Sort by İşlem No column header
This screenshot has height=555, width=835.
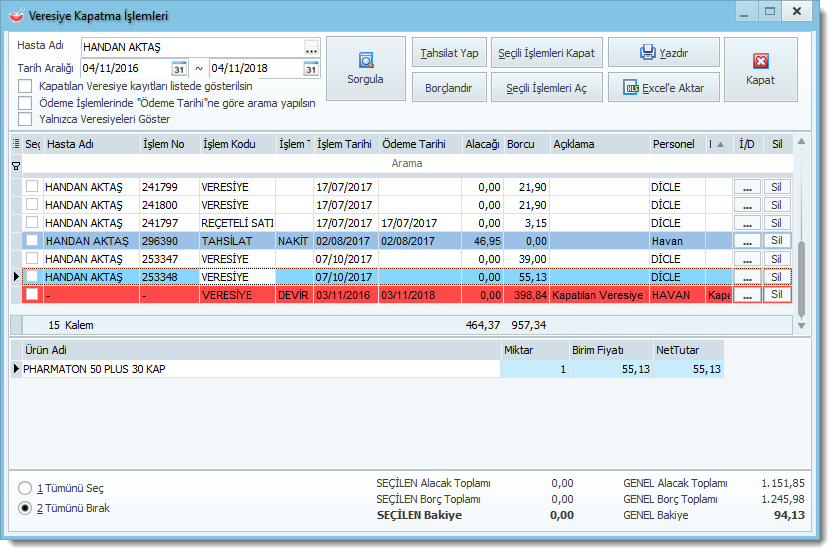(x=169, y=144)
